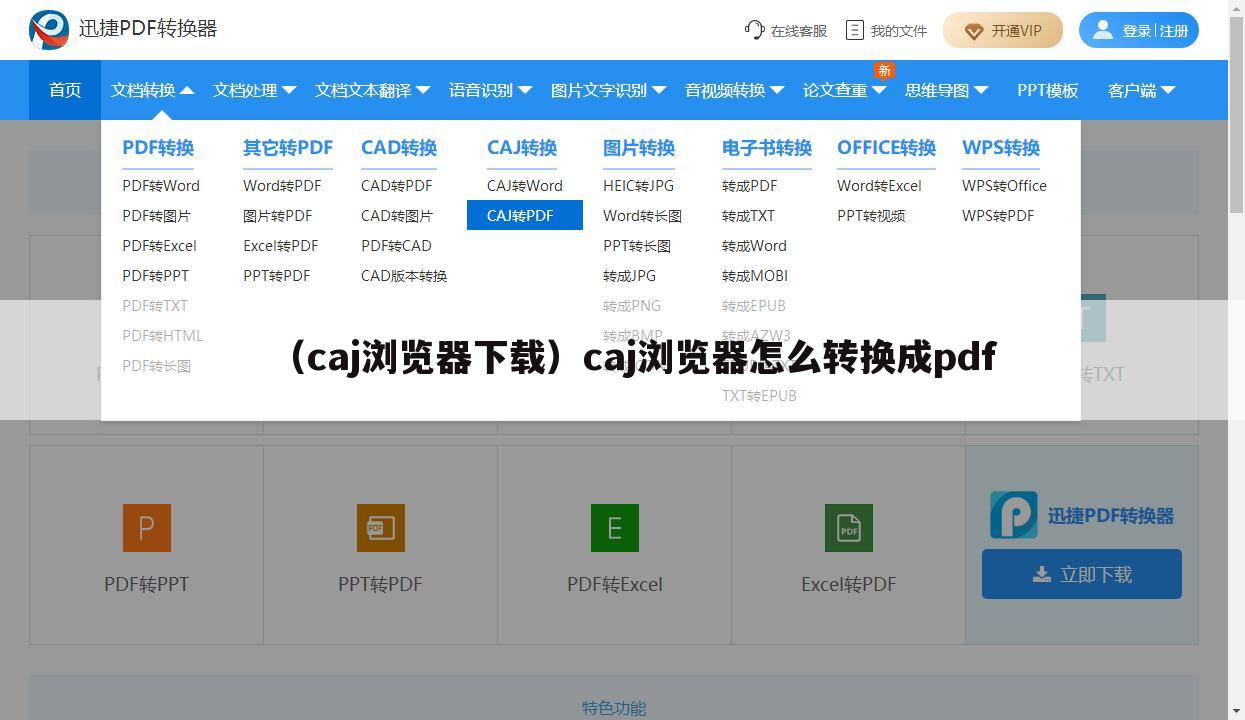Expand the 文档处理 dropdown

289,90
